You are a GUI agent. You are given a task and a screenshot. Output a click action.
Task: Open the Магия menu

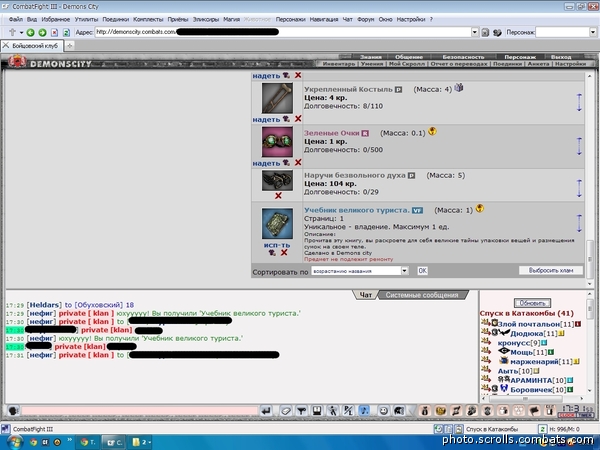click(x=232, y=19)
